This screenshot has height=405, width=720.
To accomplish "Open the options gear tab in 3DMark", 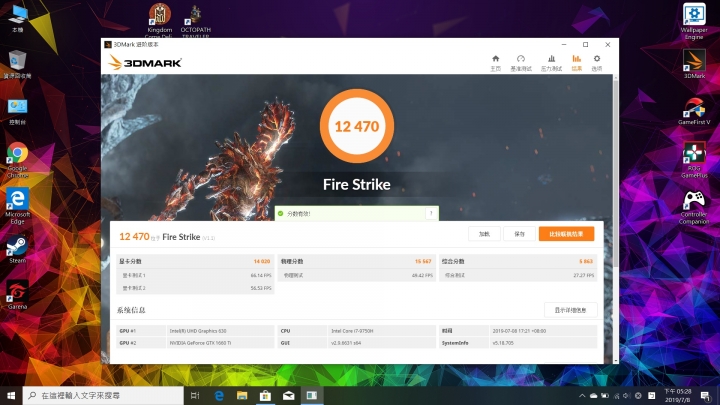I will [x=596, y=63].
